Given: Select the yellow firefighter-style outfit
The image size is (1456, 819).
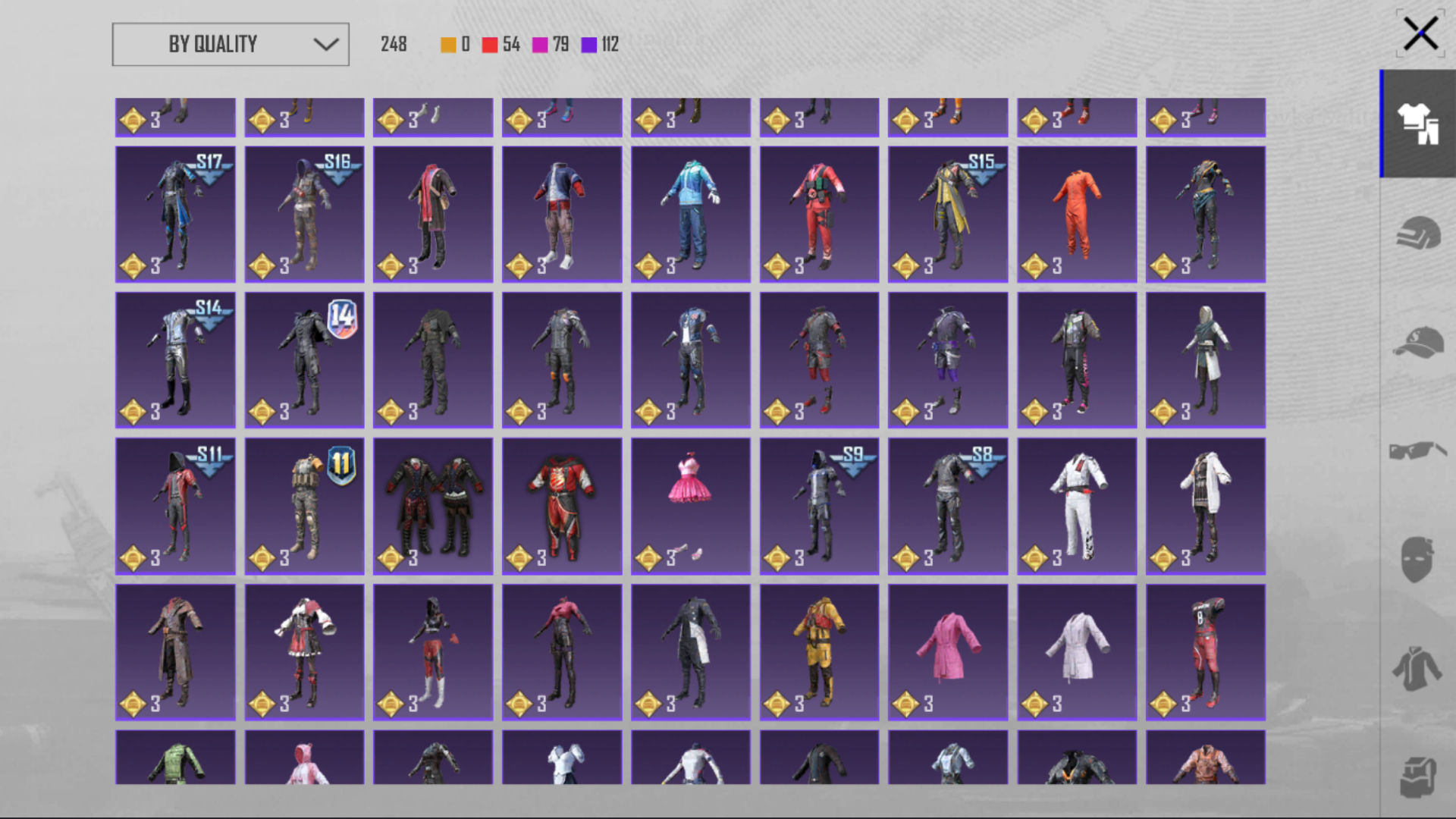Looking at the screenshot, I should [820, 652].
